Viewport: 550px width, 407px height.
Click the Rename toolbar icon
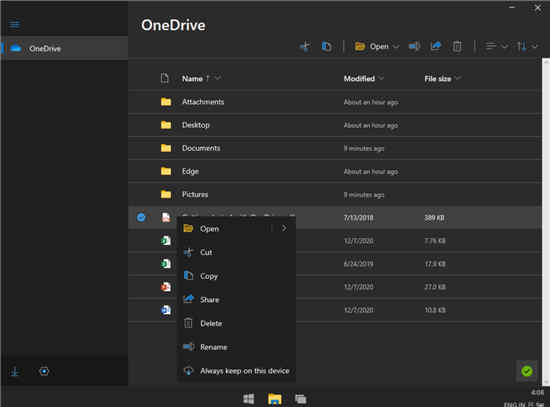414,46
